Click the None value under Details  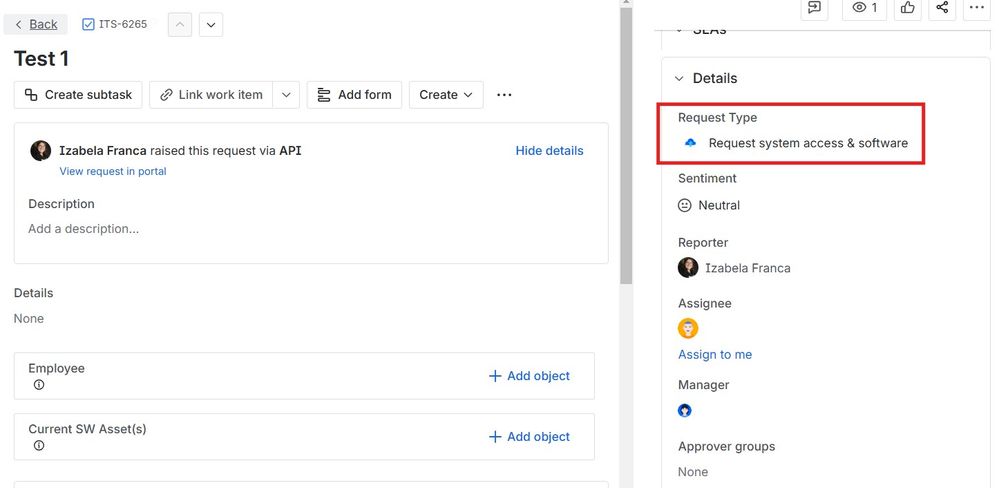click(29, 319)
